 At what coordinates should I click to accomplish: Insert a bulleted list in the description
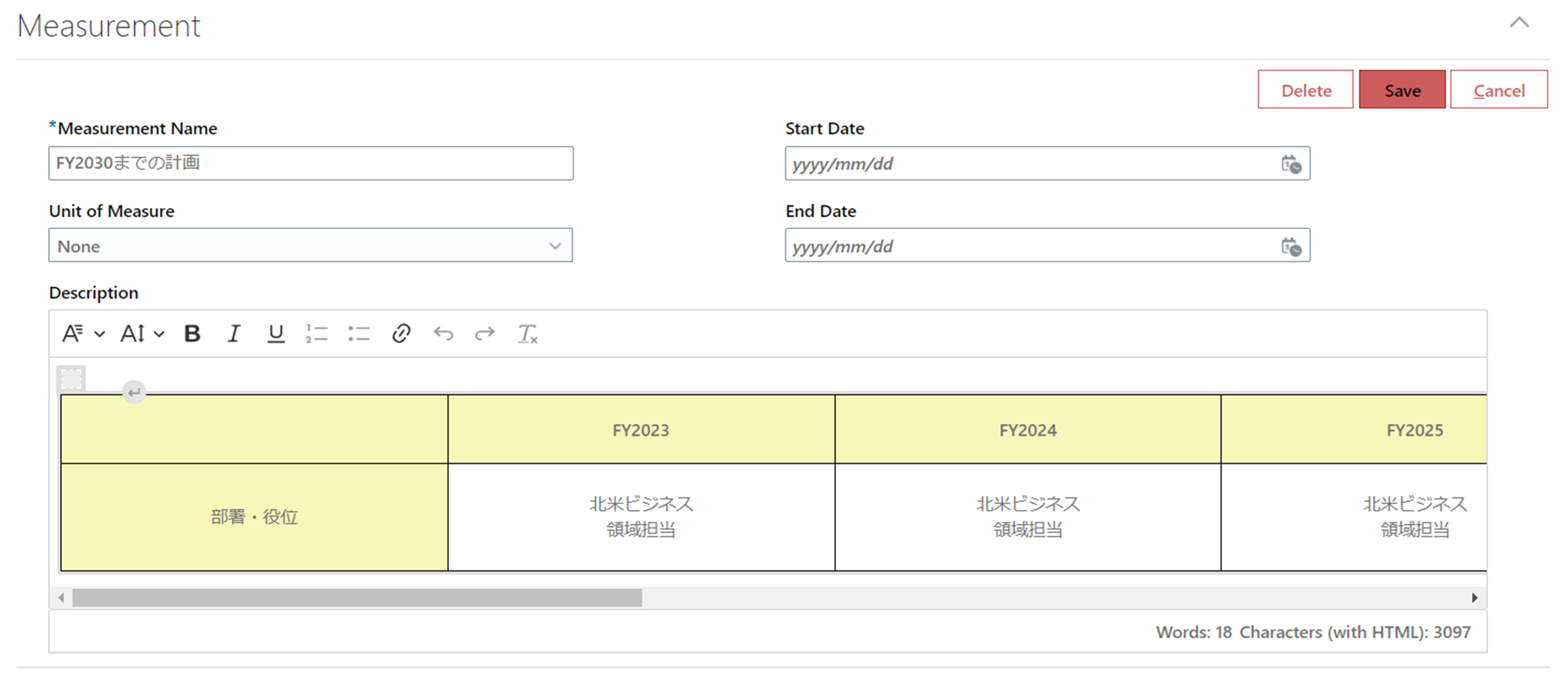tap(359, 333)
